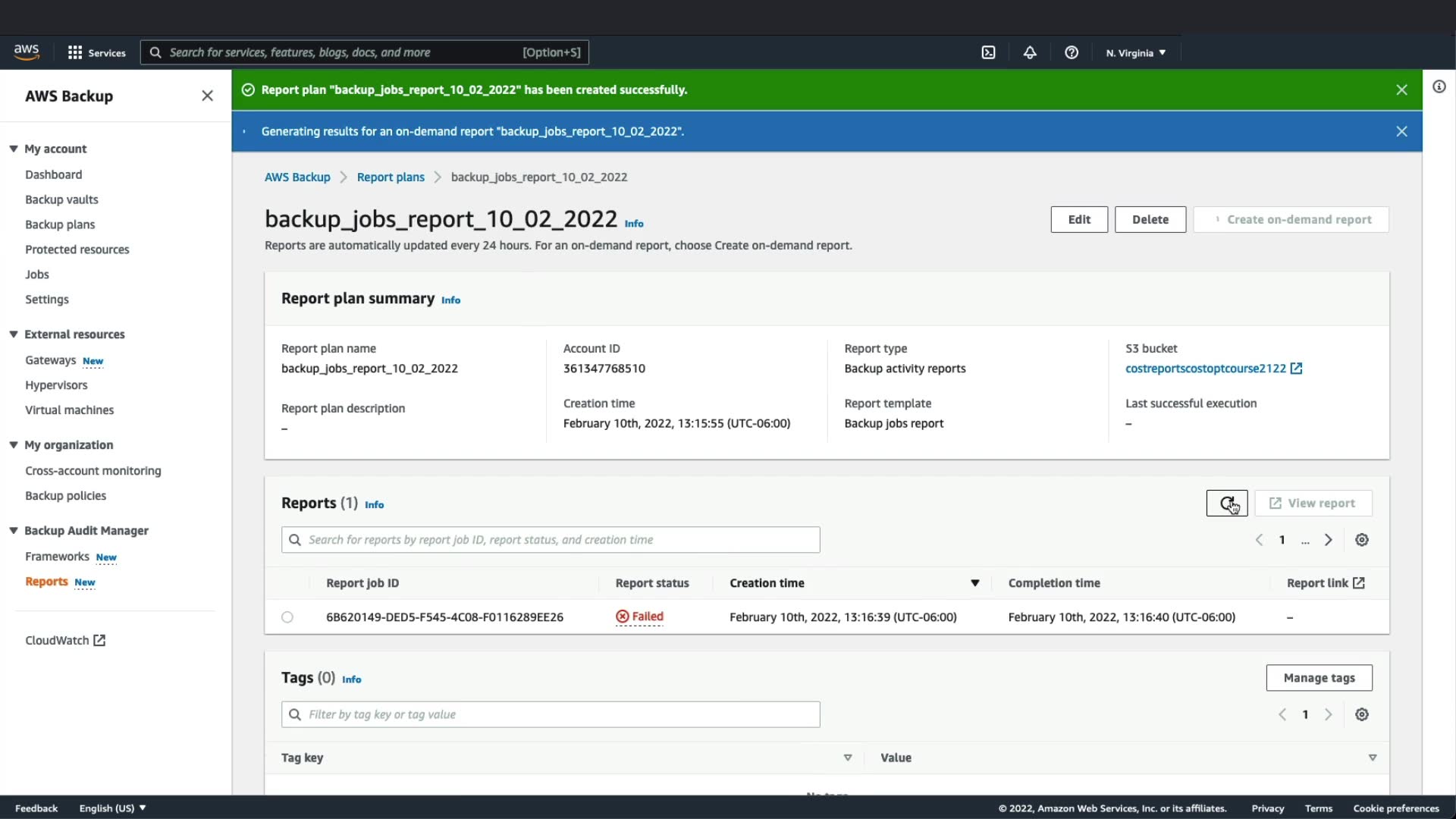
Task: Go to Backup vaults in sidebar
Action: (x=61, y=199)
